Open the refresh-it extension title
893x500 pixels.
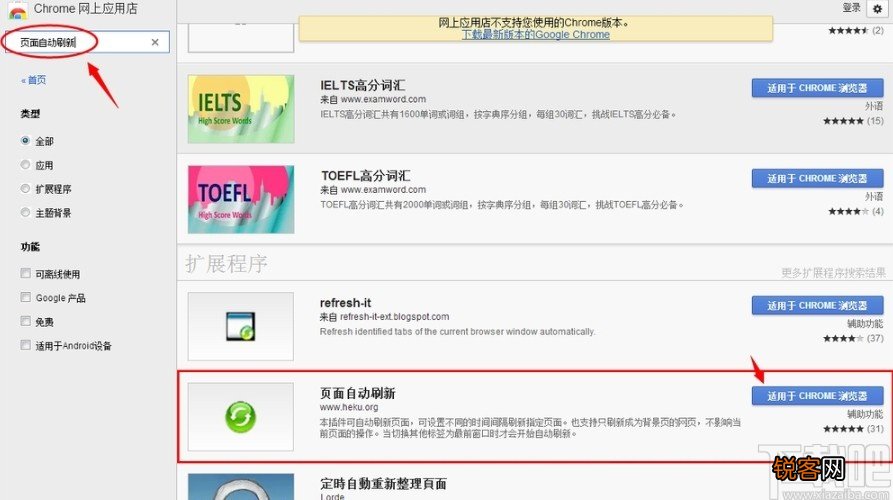tap(346, 302)
